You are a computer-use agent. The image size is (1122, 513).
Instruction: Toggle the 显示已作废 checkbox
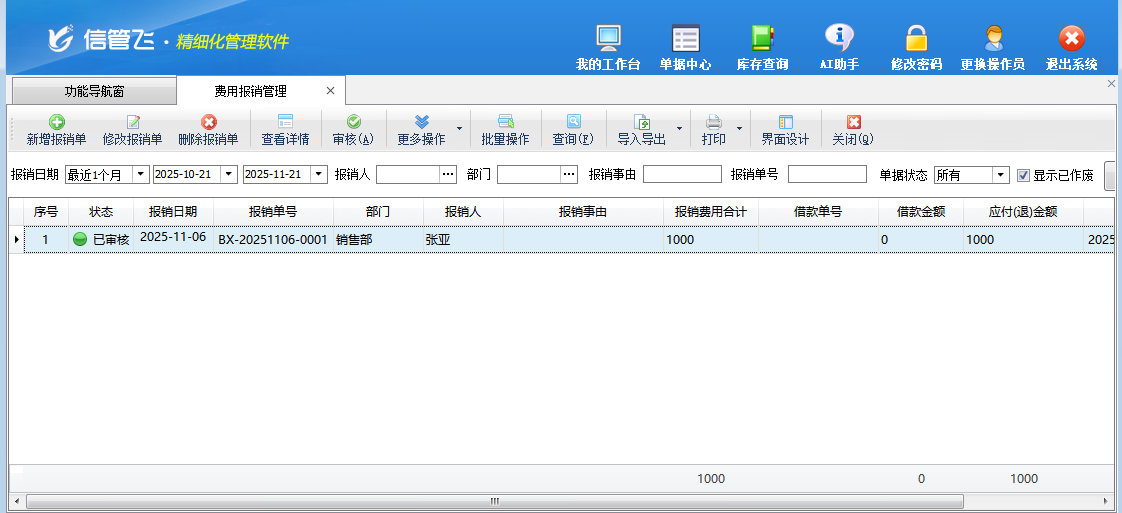point(1023,175)
